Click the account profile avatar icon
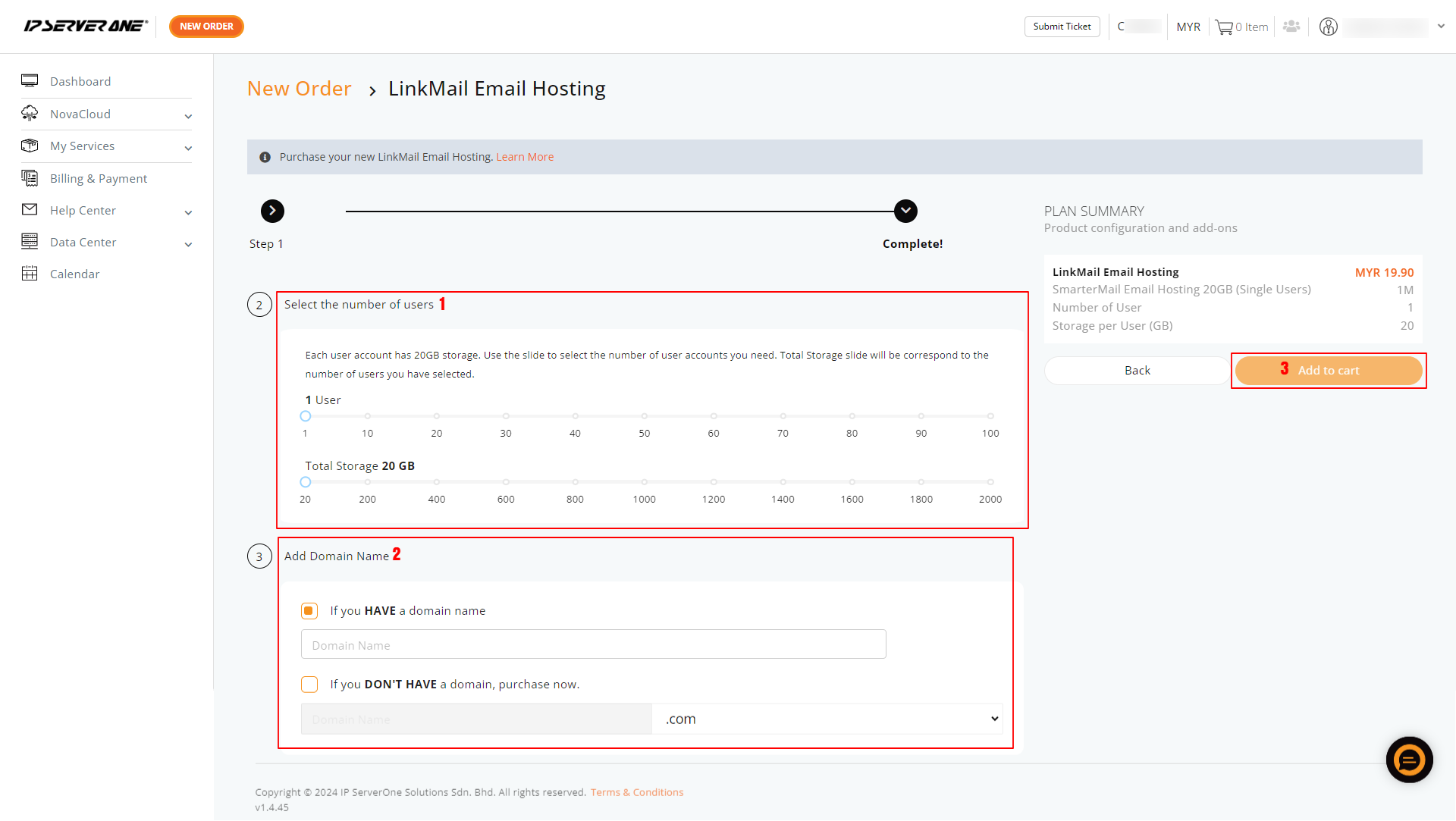 (1329, 27)
